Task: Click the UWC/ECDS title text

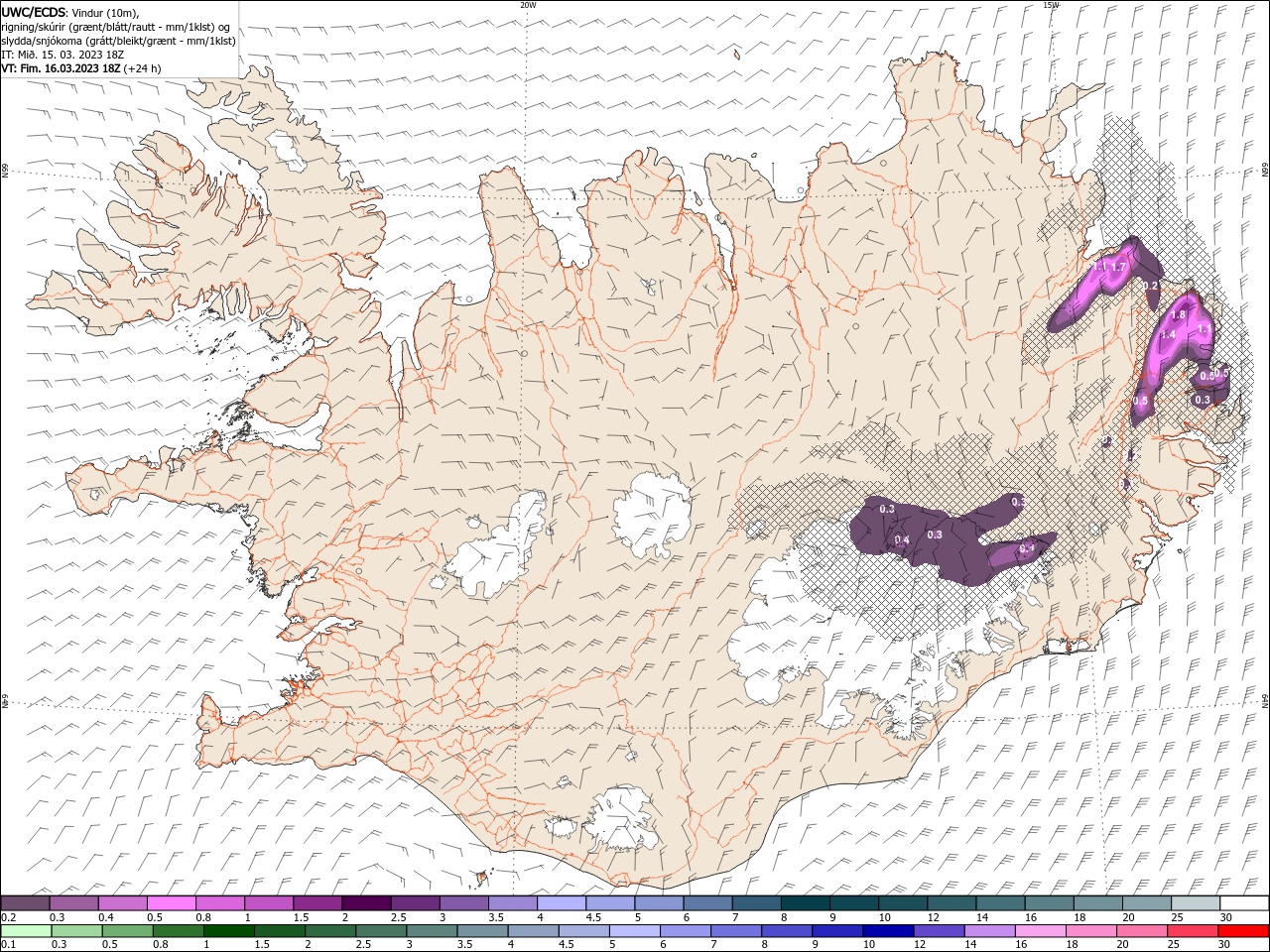Action: coord(34,12)
